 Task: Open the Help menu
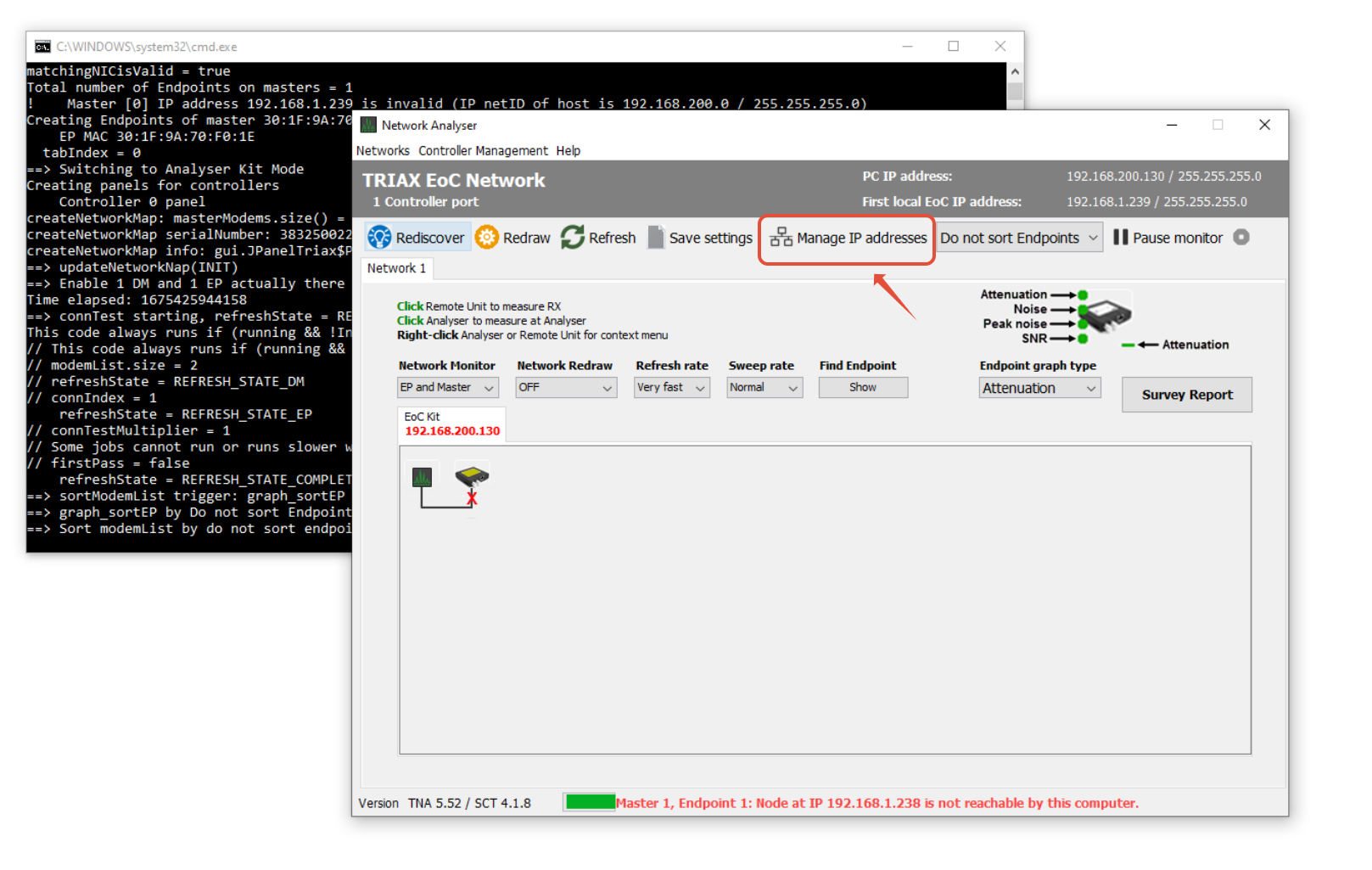coord(568,150)
